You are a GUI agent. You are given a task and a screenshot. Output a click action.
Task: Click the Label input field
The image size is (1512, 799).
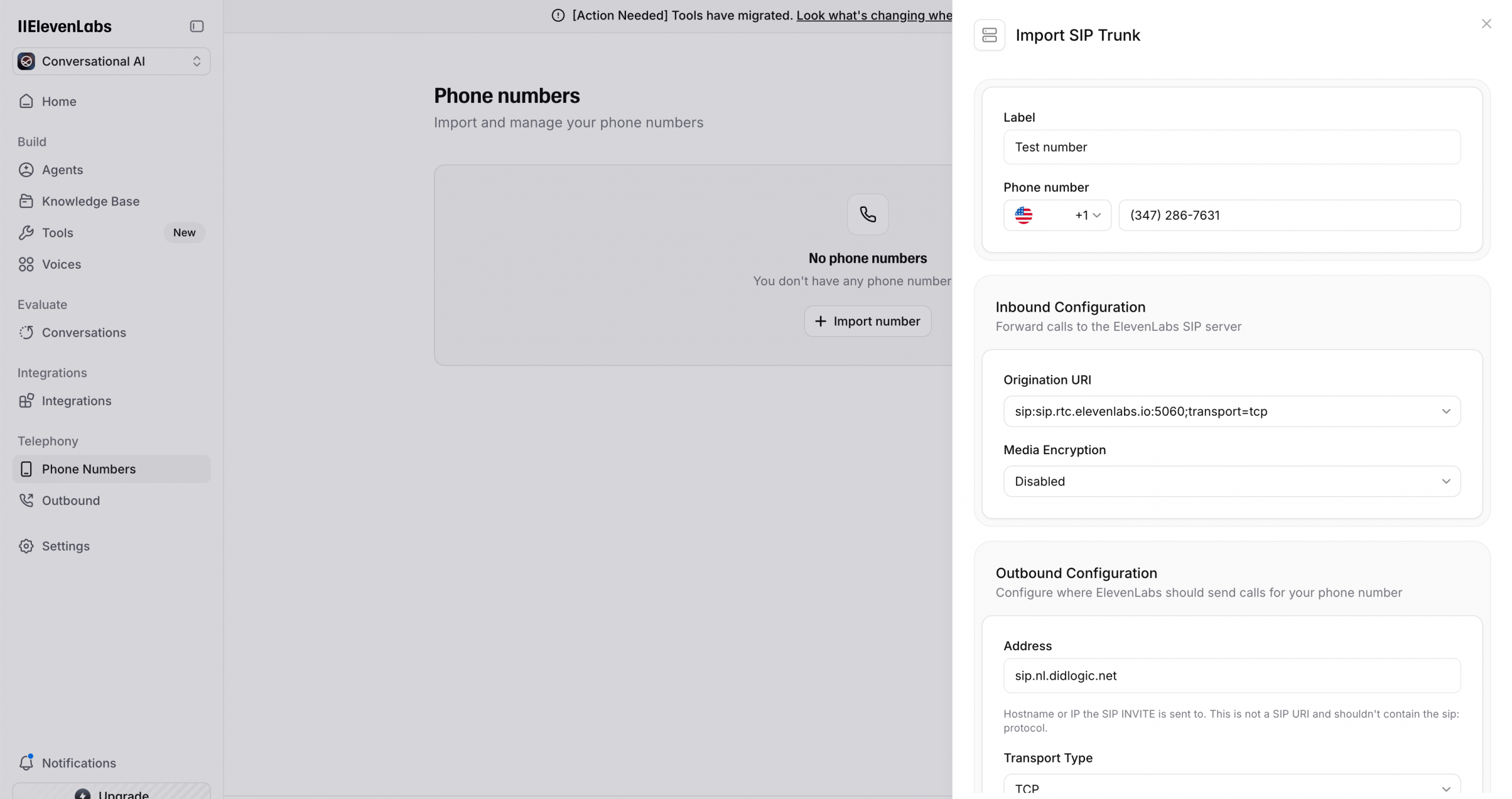point(1231,147)
